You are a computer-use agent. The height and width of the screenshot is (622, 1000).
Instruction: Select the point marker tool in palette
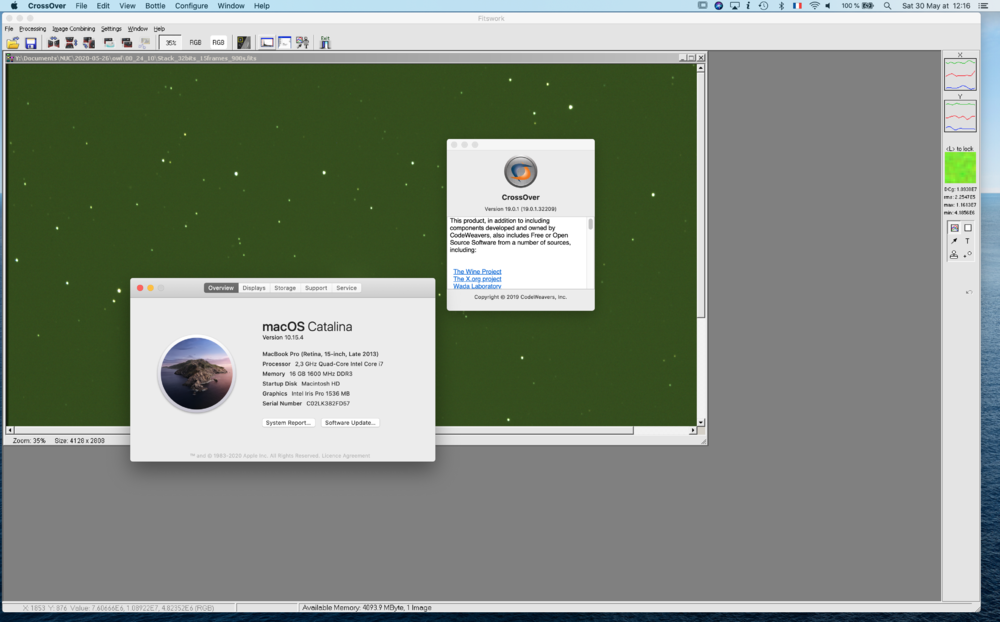pos(967,255)
